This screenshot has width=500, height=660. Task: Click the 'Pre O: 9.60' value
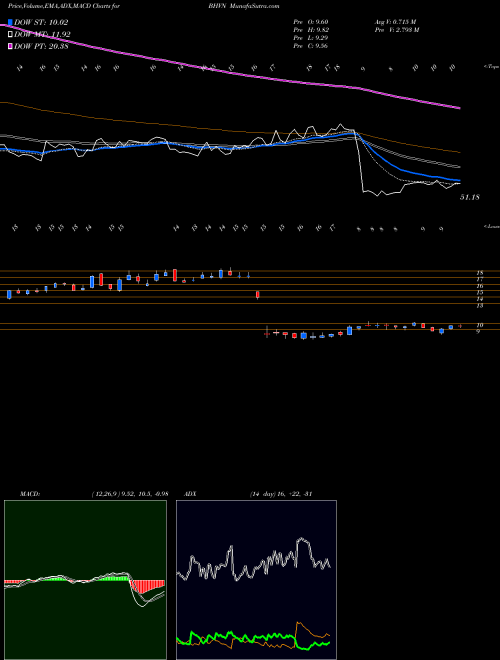click(311, 22)
